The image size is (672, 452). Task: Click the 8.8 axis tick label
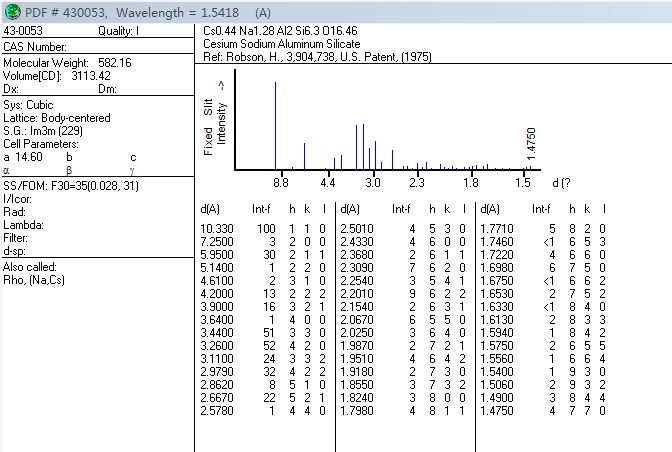281,183
